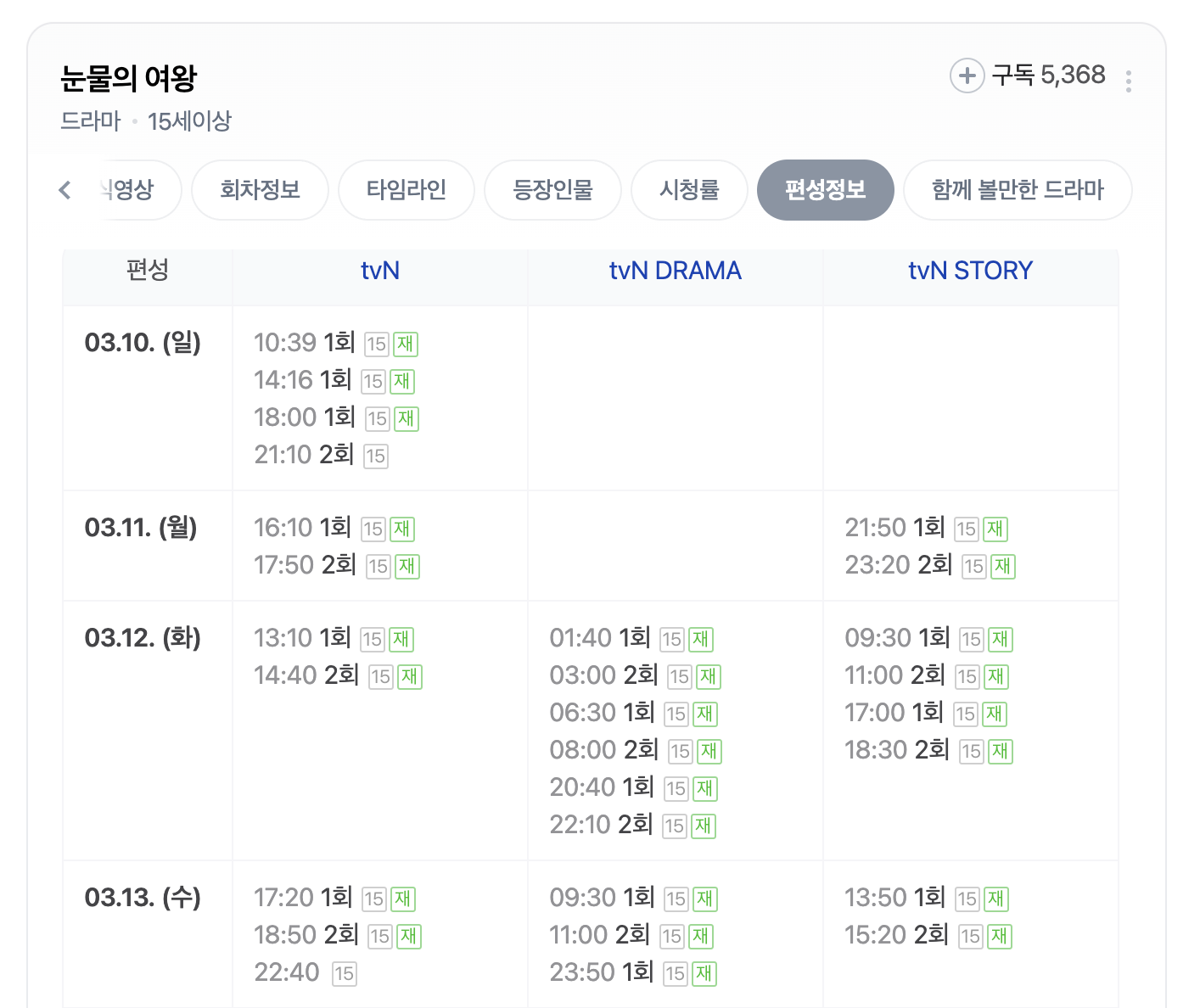Open the 함께 볼만한 드라마 tab
This screenshot has width=1200, height=1008.
point(1018,190)
